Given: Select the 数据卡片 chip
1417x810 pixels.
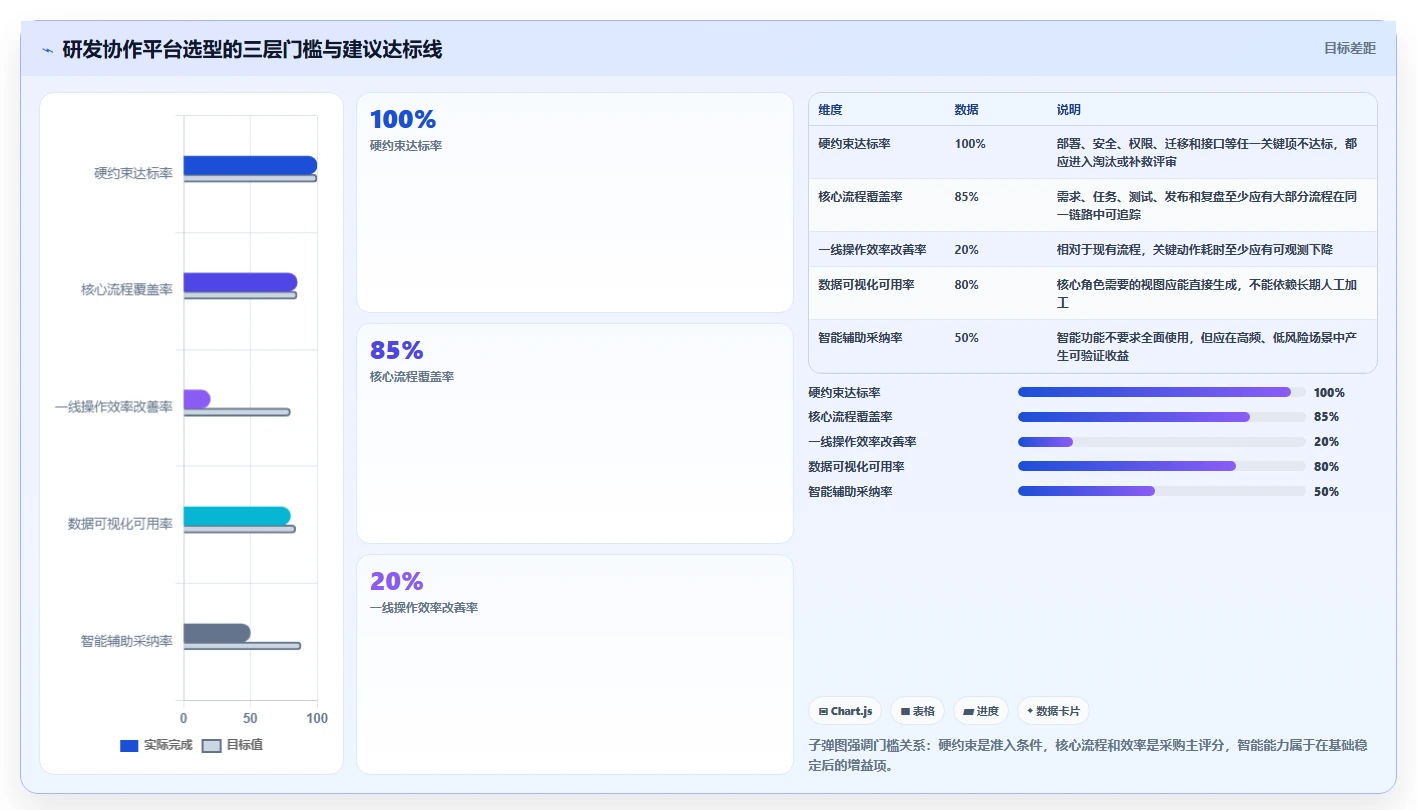Looking at the screenshot, I should (1053, 711).
